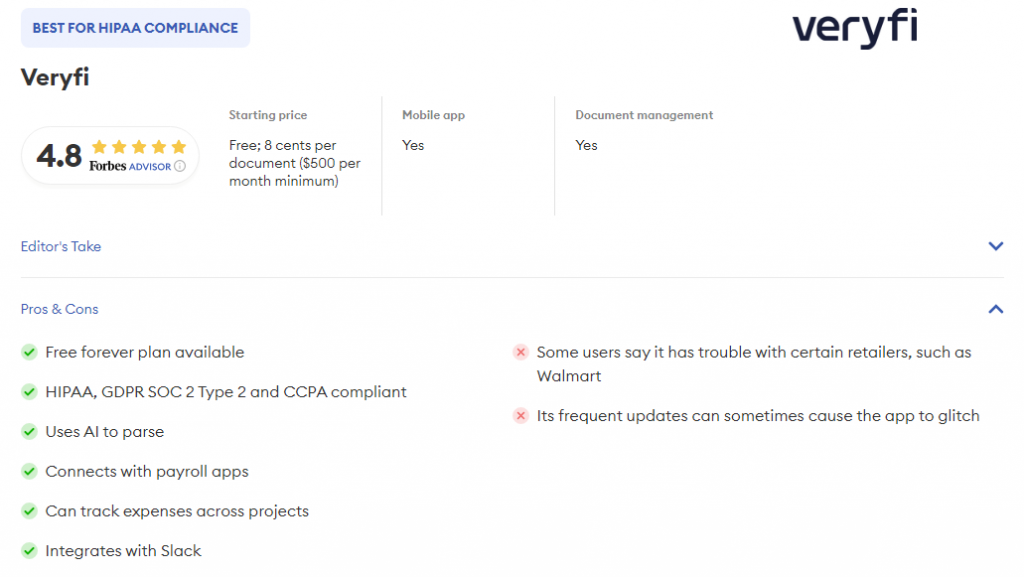Click the Best for HIPAA Compliance badge
The height and width of the screenshot is (577, 1024).
[135, 28]
